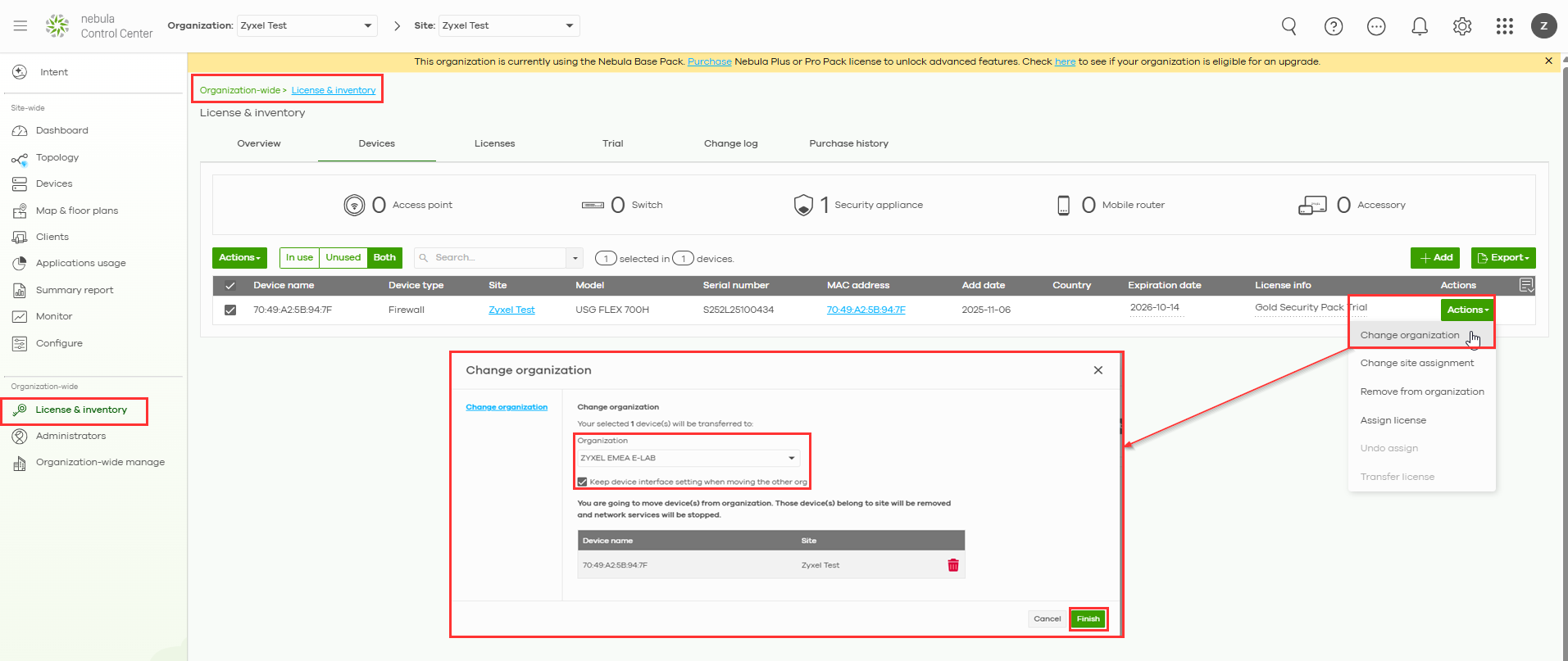Viewport: 1568px width, 661px height.
Task: Click the Administrators sidebar icon
Action: (x=20, y=437)
